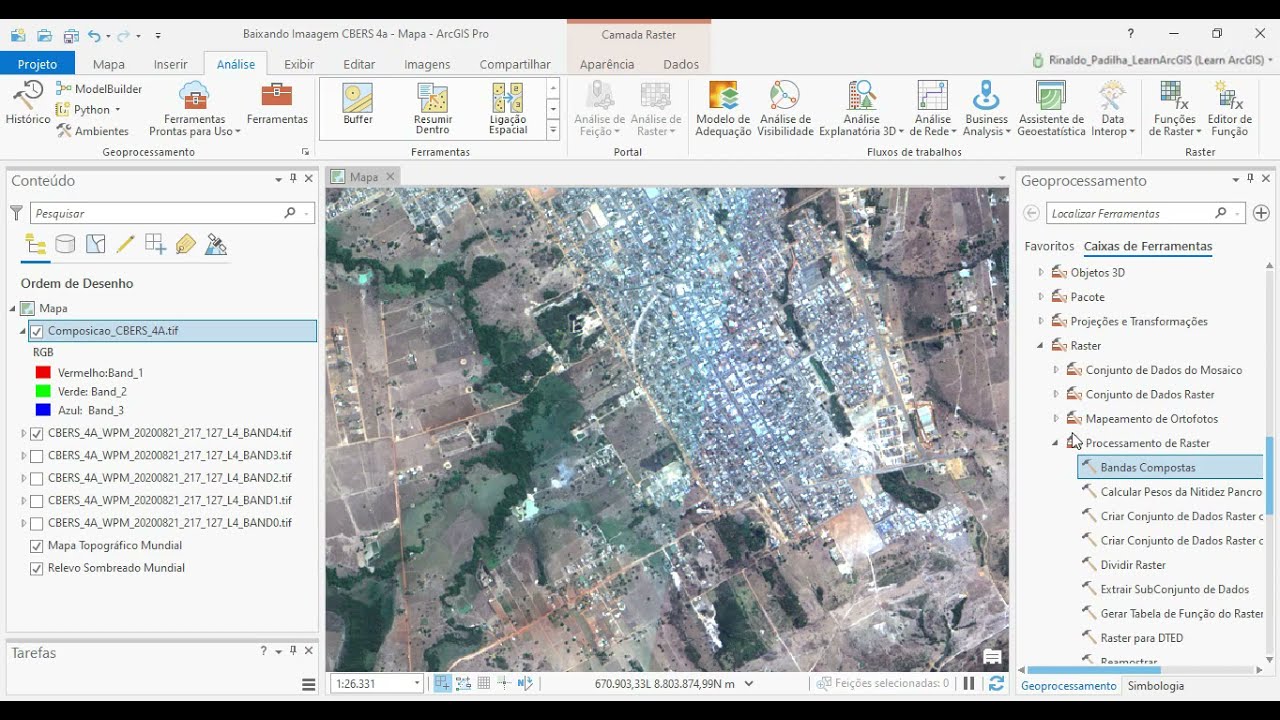Open Assistente de Geoestatística
This screenshot has width=1280, height=720.
click(1051, 109)
